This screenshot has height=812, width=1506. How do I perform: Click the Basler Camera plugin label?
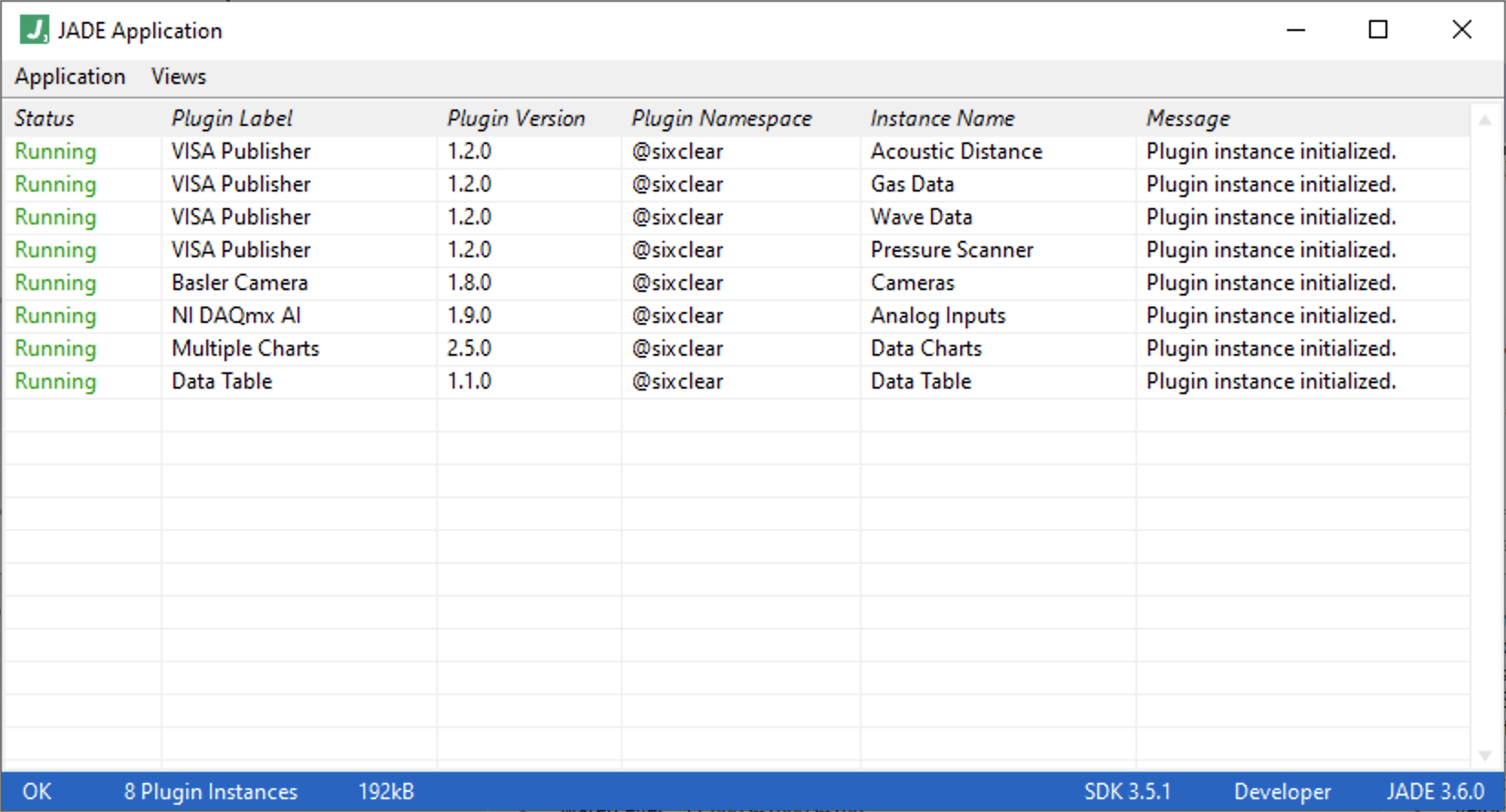pyautogui.click(x=240, y=283)
